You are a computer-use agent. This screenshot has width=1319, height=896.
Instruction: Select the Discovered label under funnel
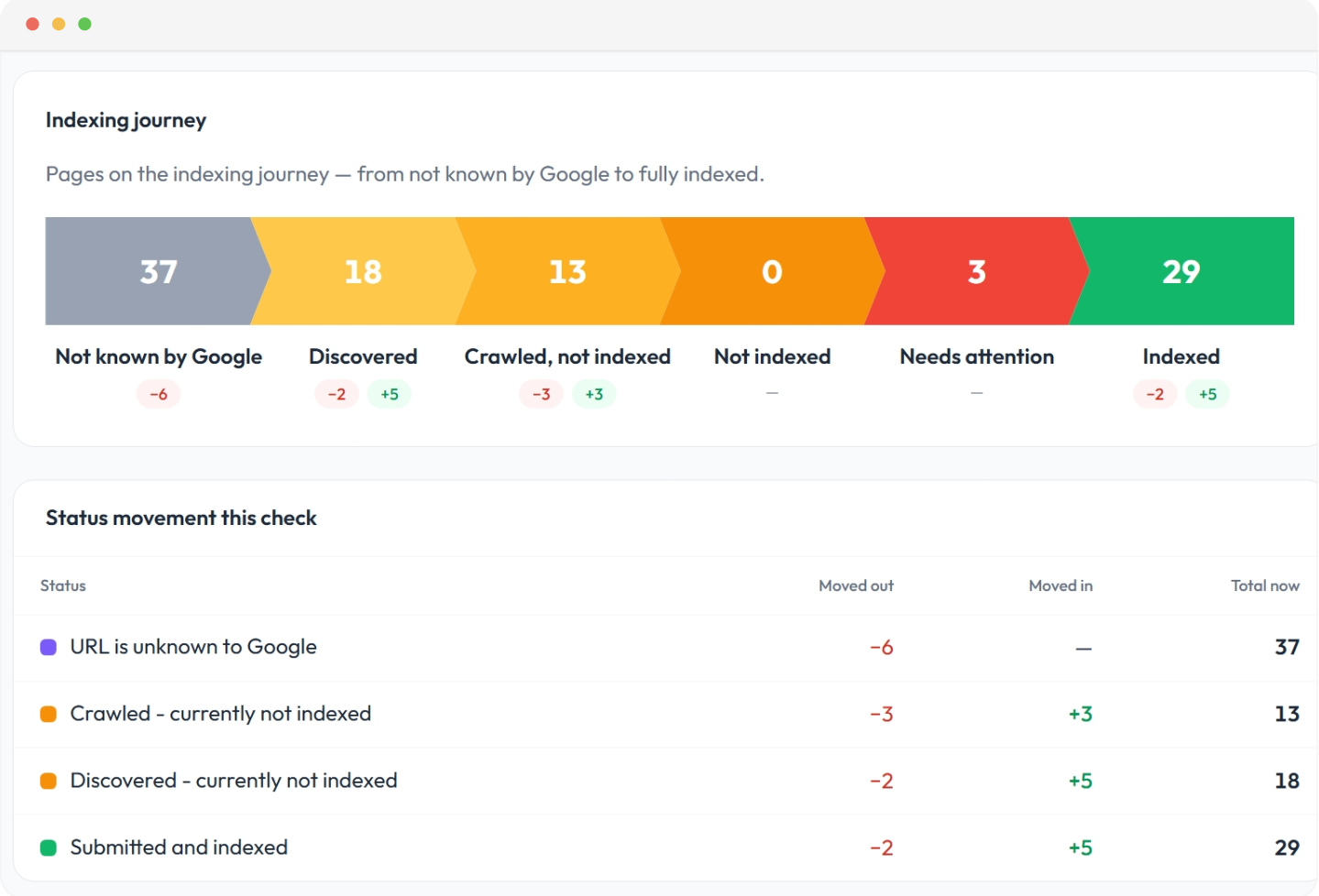[x=363, y=356]
